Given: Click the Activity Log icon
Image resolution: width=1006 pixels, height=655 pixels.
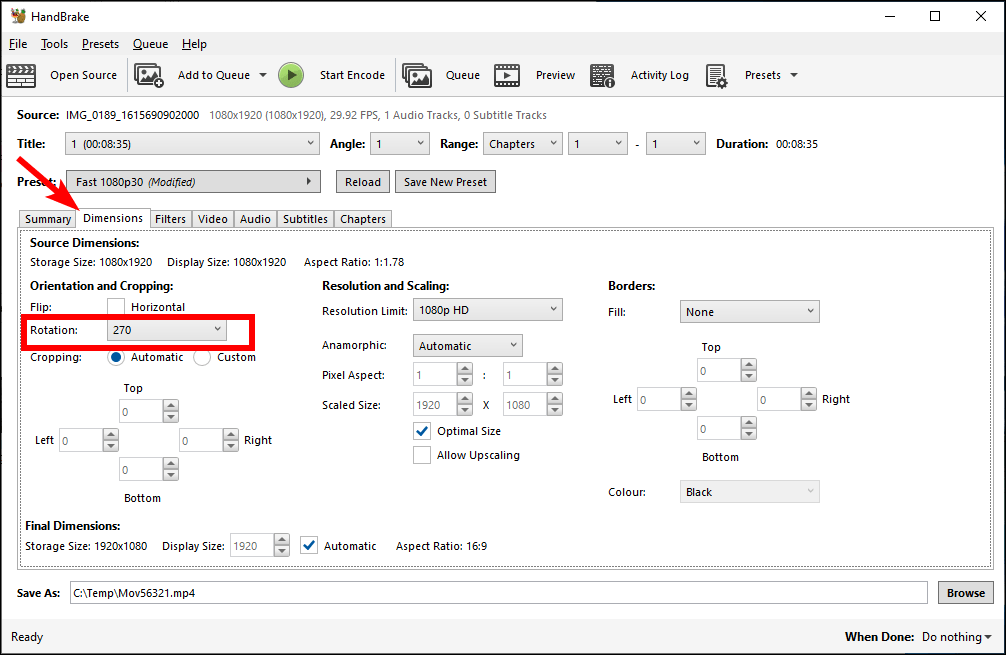Looking at the screenshot, I should (x=602, y=76).
